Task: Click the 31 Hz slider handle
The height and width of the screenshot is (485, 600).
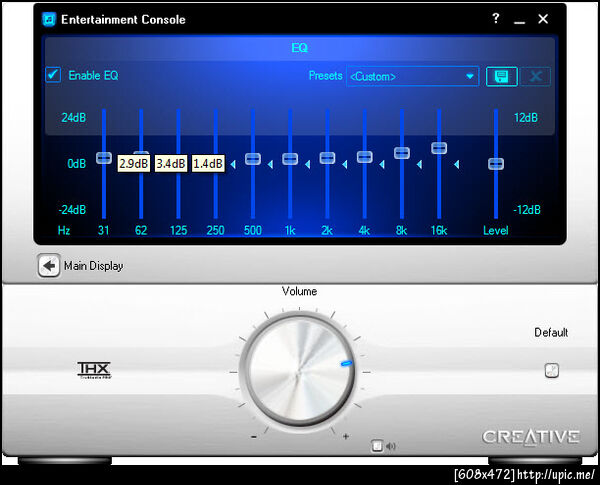Action: tap(104, 158)
